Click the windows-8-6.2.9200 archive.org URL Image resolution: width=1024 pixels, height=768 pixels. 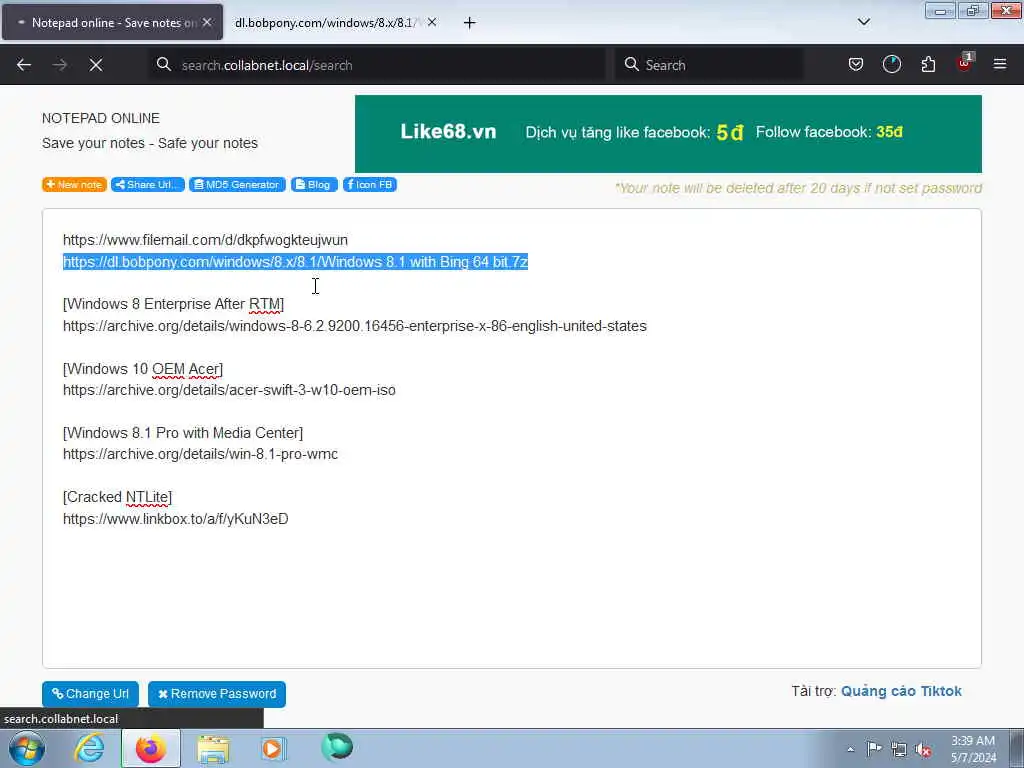(355, 326)
